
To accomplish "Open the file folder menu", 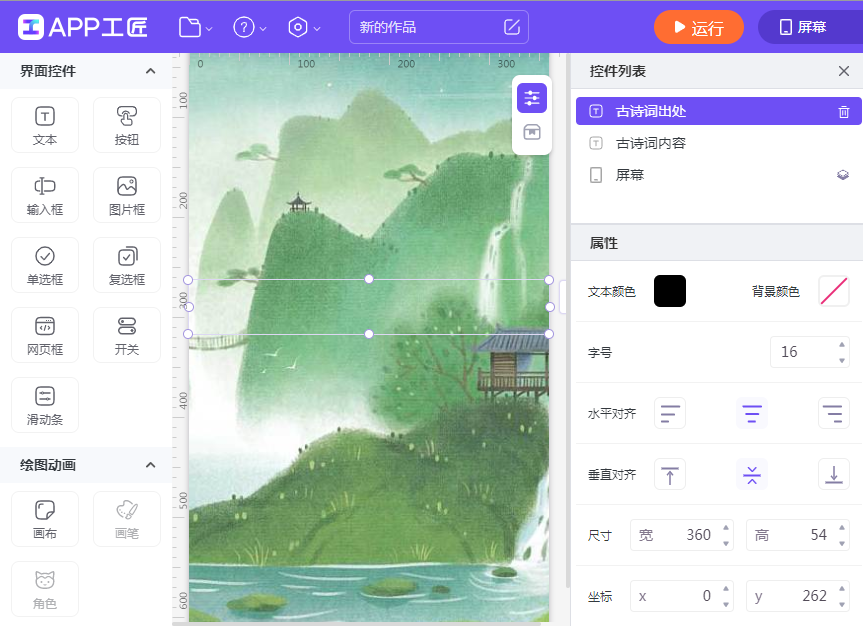I will (195, 27).
